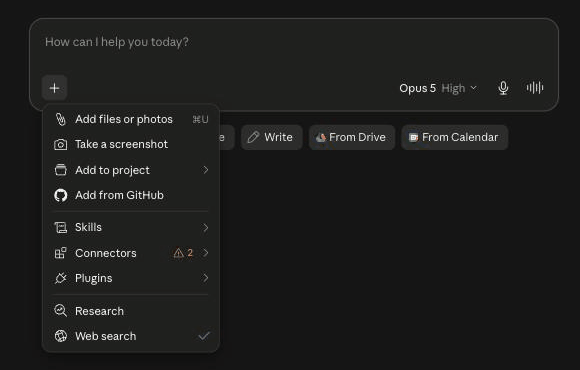
Task: Select Add from GitHub menu entry
Action: click(x=131, y=195)
